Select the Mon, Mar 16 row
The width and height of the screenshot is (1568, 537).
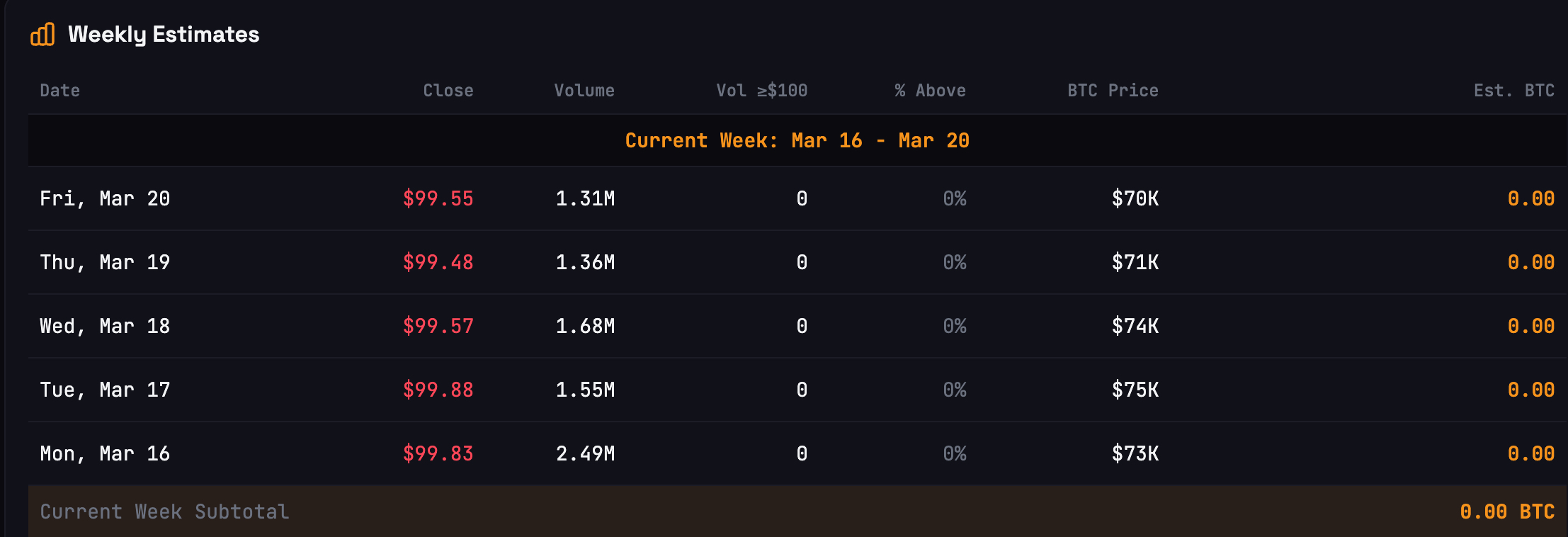(105, 453)
